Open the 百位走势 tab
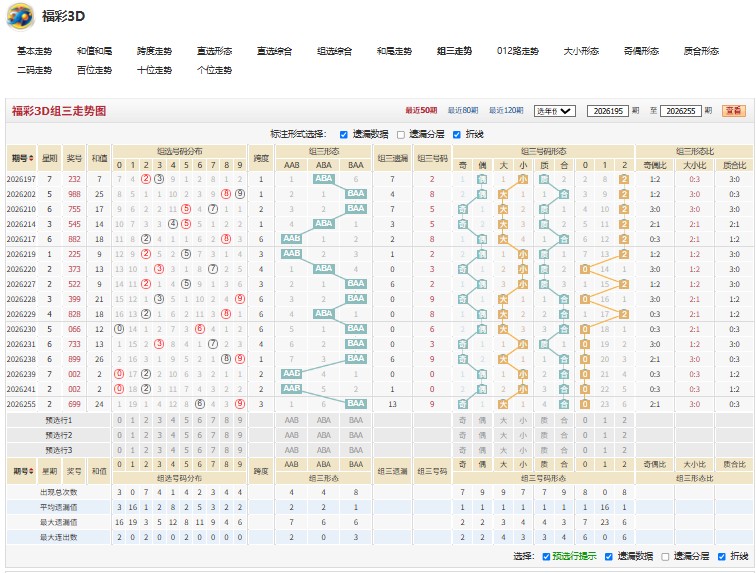The height and width of the screenshot is (573, 756). point(94,70)
